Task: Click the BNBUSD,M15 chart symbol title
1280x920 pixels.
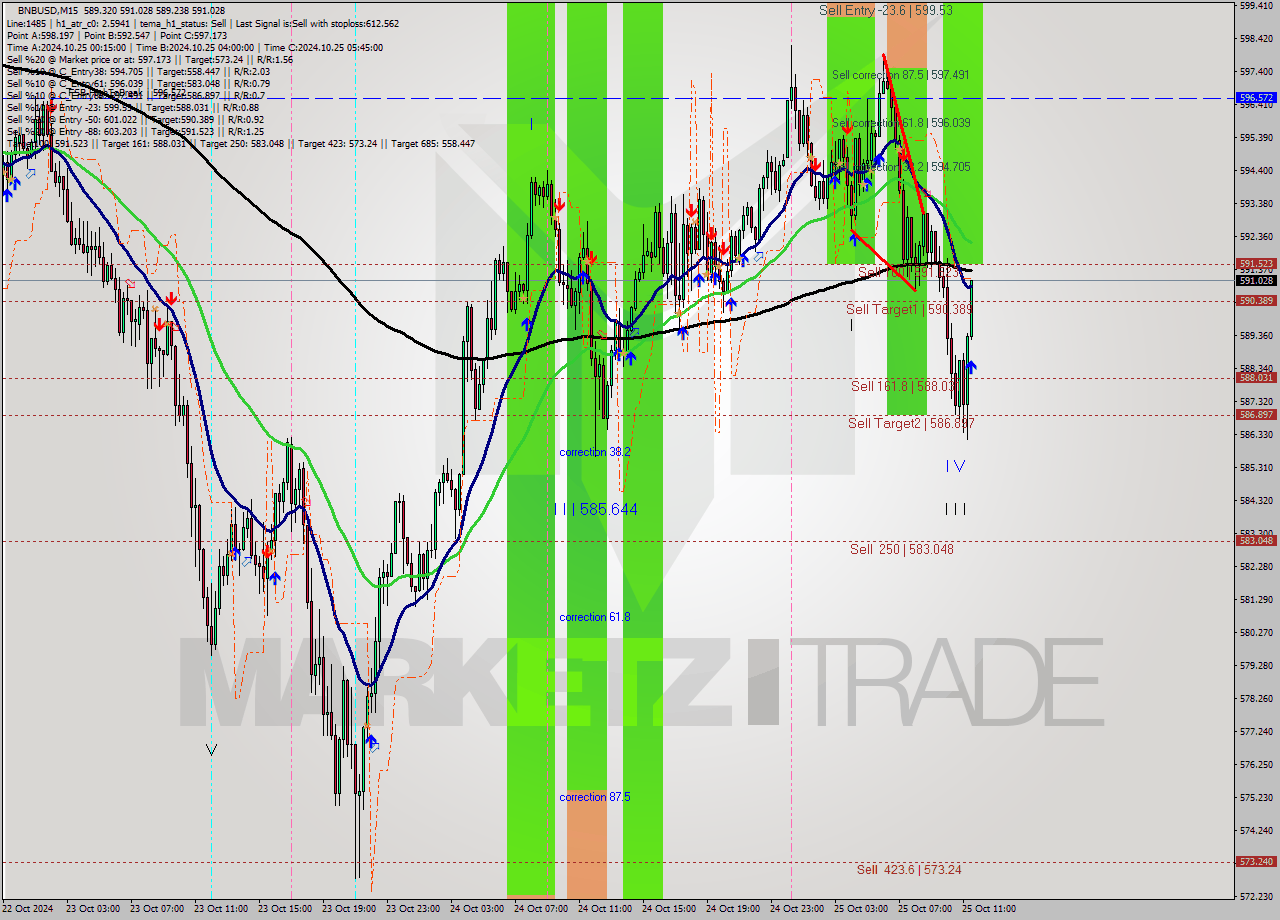Action: [50, 10]
